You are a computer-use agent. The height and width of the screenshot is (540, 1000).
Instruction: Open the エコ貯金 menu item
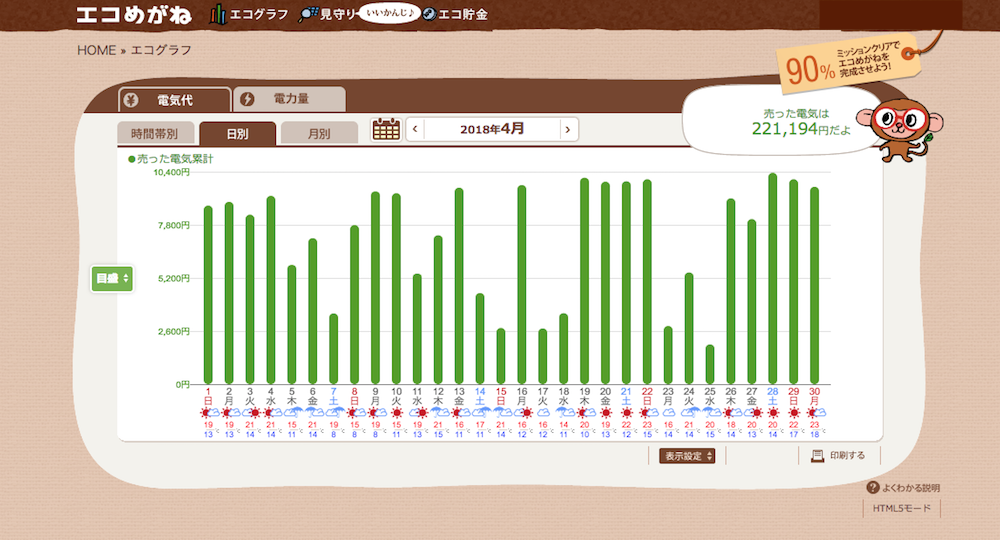click(455, 14)
